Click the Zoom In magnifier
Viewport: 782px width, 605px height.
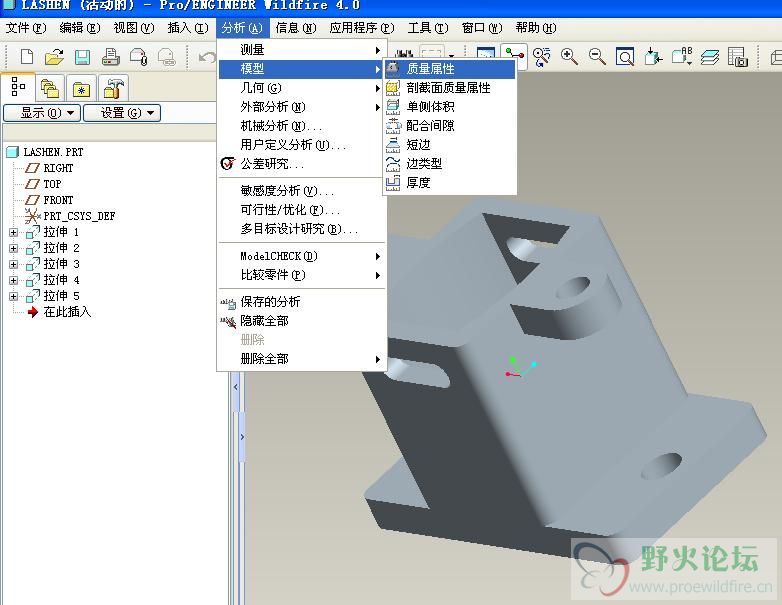click(570, 56)
